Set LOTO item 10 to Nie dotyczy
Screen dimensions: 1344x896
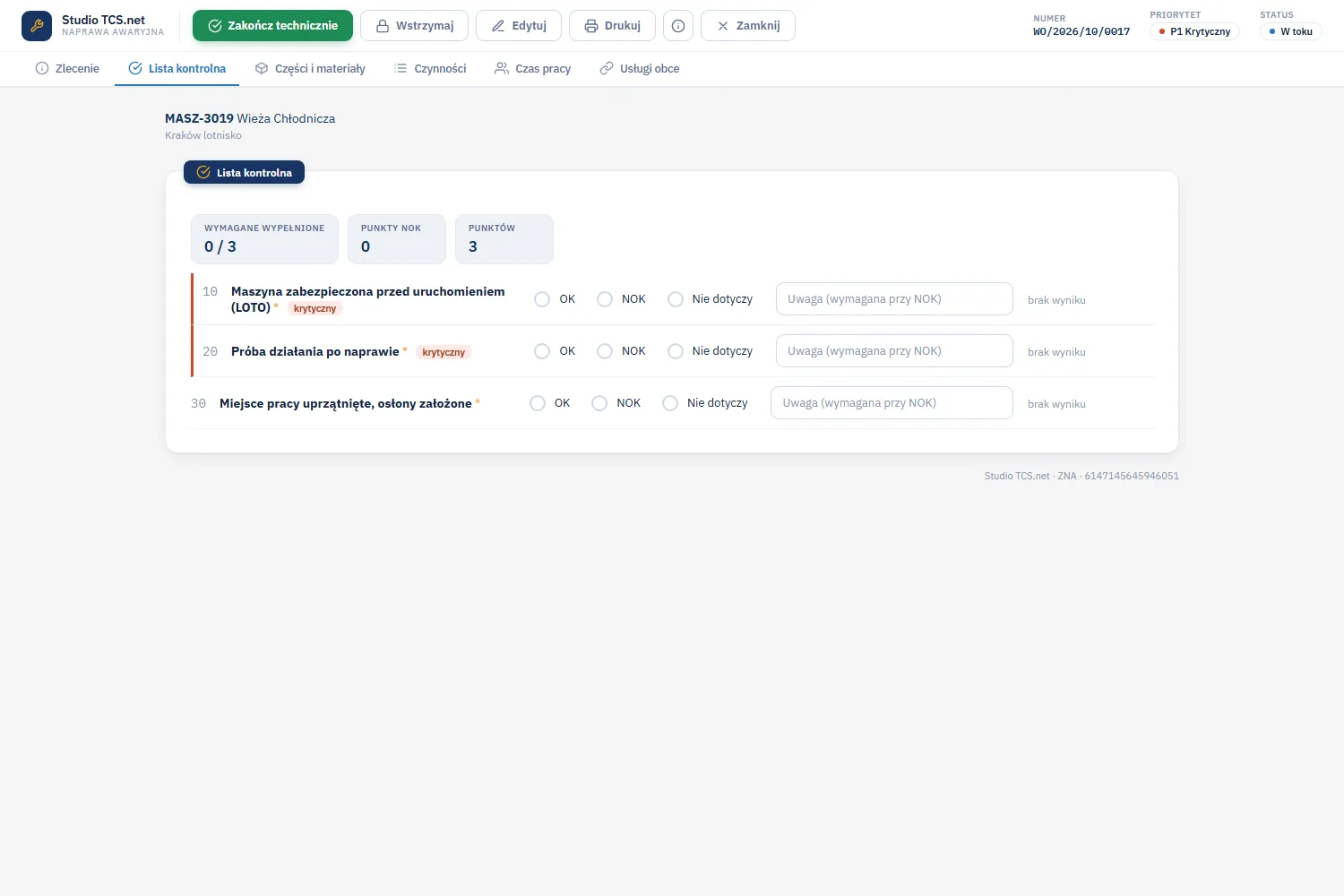[676, 299]
